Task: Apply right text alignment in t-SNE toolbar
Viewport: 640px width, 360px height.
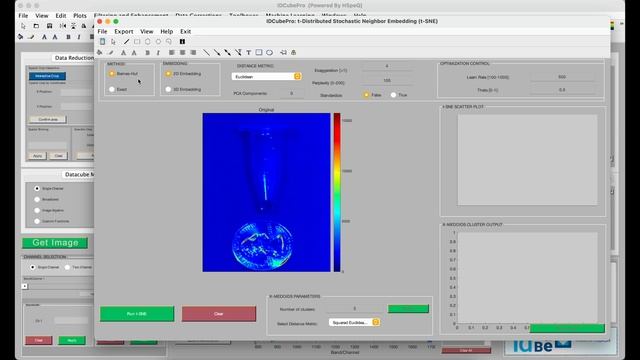Action: point(193,53)
